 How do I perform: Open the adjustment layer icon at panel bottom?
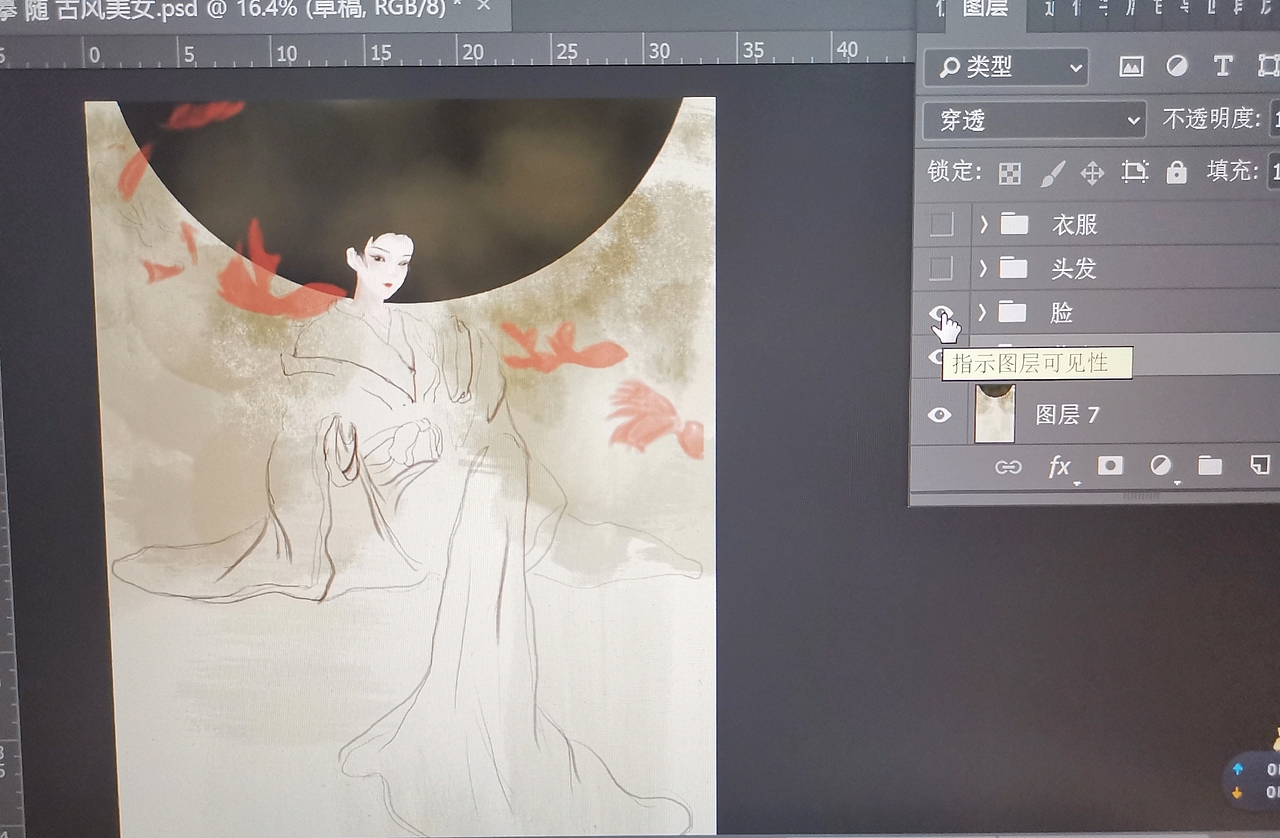click(x=1160, y=466)
